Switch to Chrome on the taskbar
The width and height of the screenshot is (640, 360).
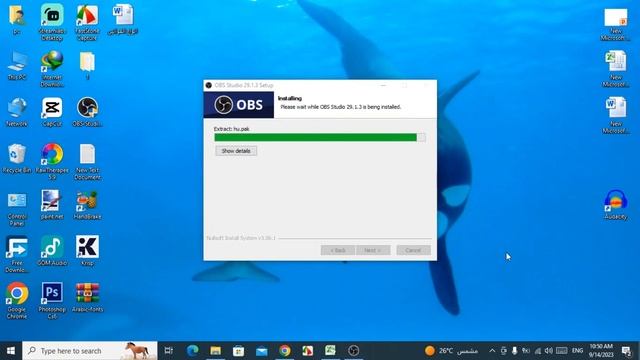click(x=285, y=351)
